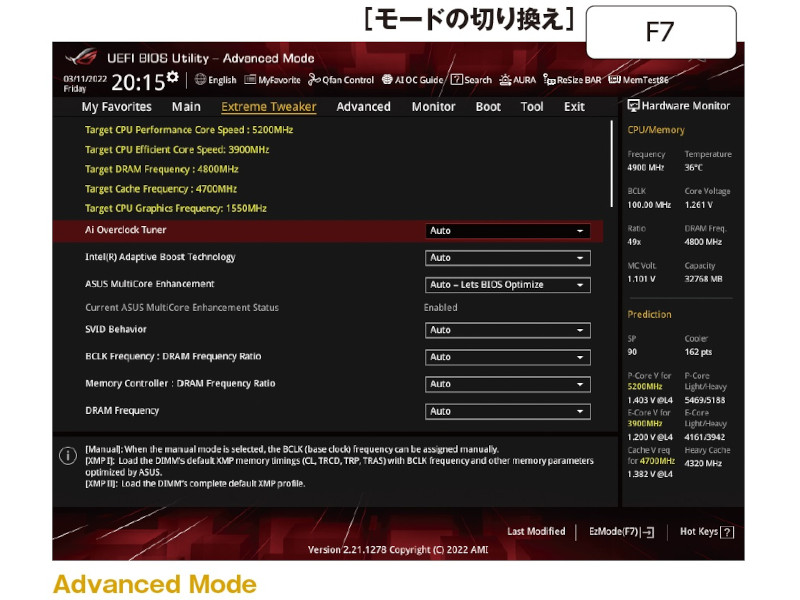Open the Exit tab
Screen dimensions: 800x600
(574, 107)
